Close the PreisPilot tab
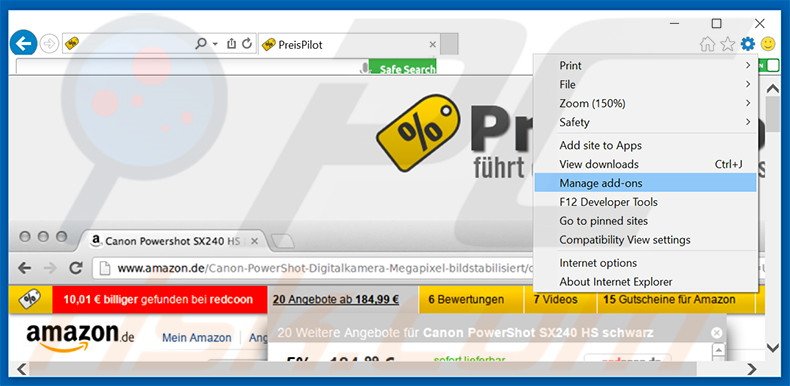Screen dimensions: 790x386 [432, 44]
